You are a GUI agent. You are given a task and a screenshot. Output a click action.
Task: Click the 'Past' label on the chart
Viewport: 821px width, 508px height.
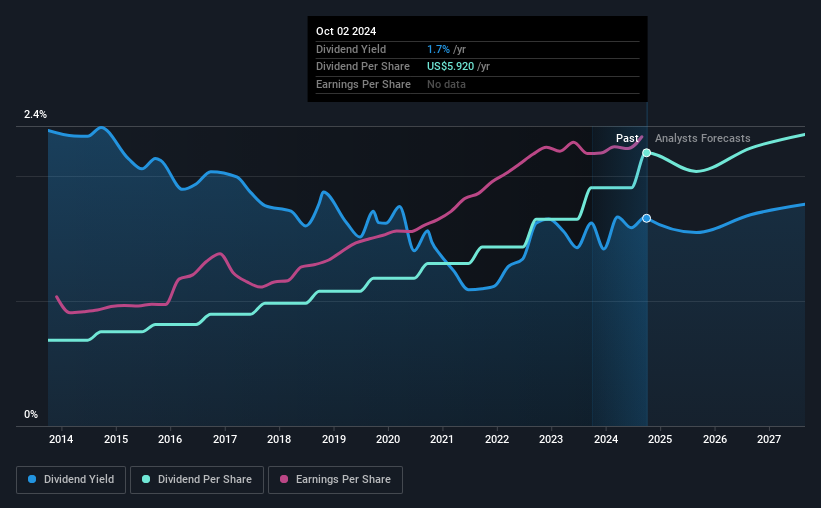tap(627, 138)
